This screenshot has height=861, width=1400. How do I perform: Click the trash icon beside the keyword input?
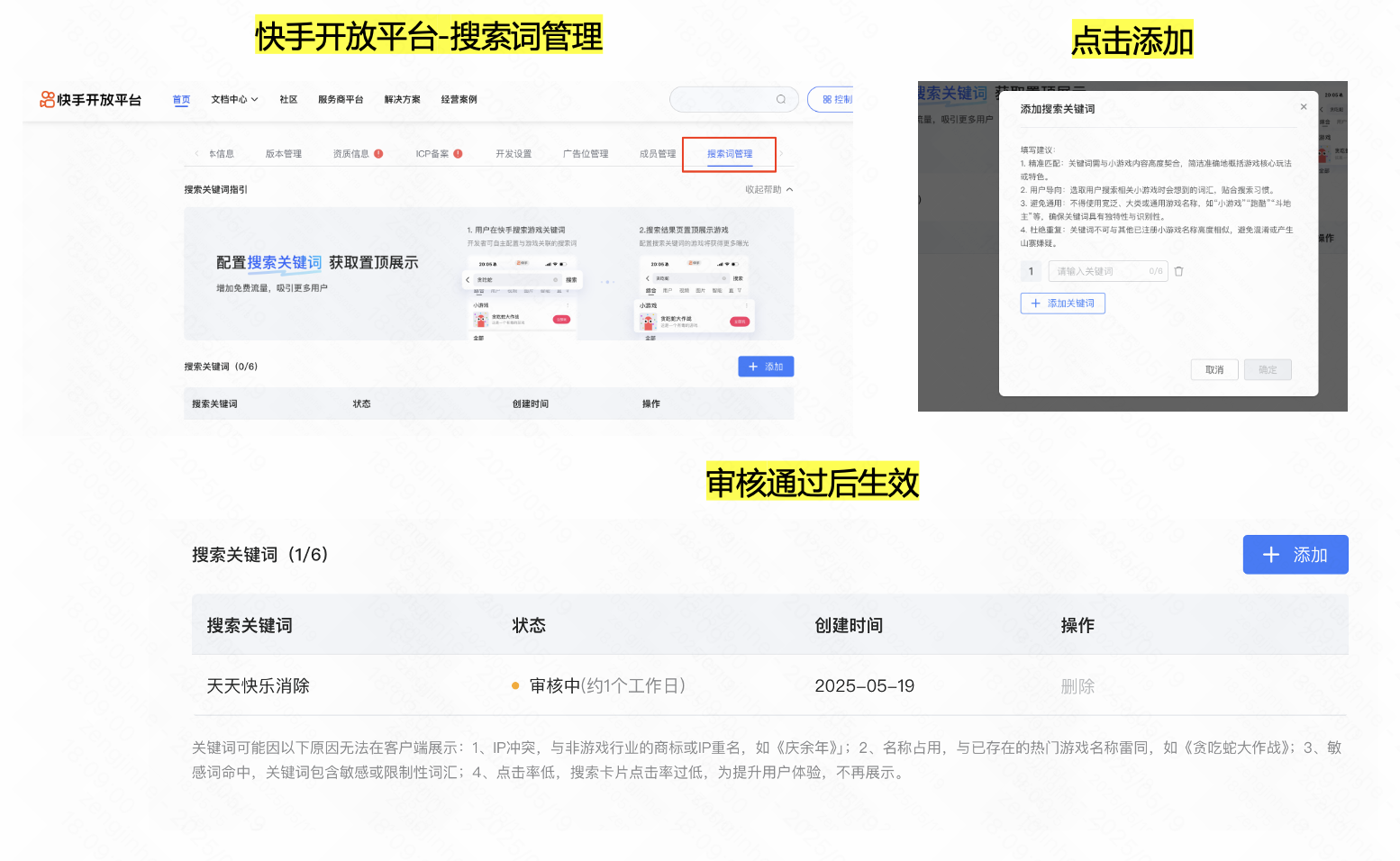click(x=1178, y=271)
